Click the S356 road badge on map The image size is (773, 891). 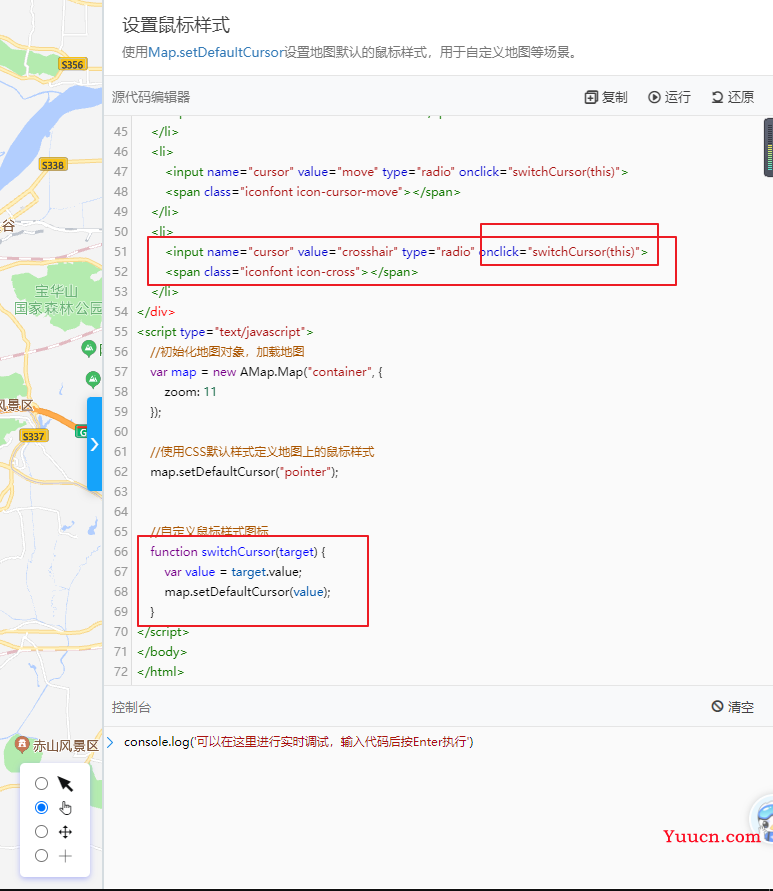tap(72, 64)
